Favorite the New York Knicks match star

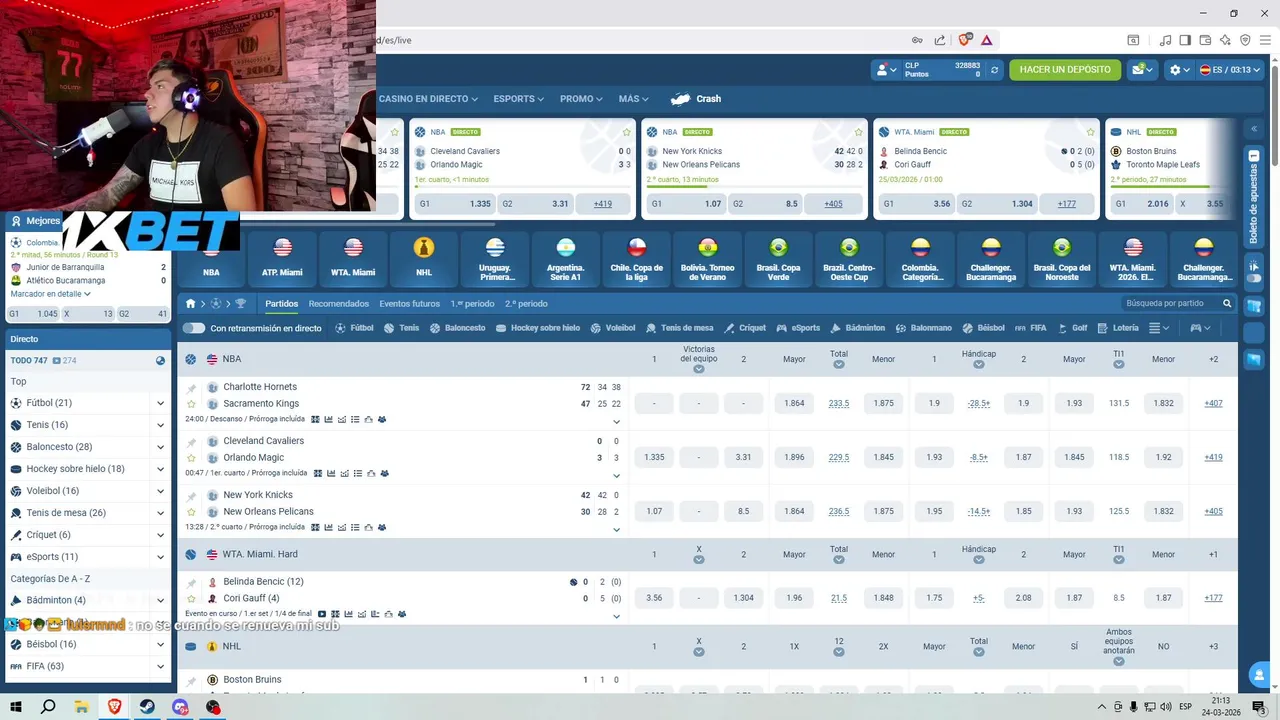[x=191, y=512]
